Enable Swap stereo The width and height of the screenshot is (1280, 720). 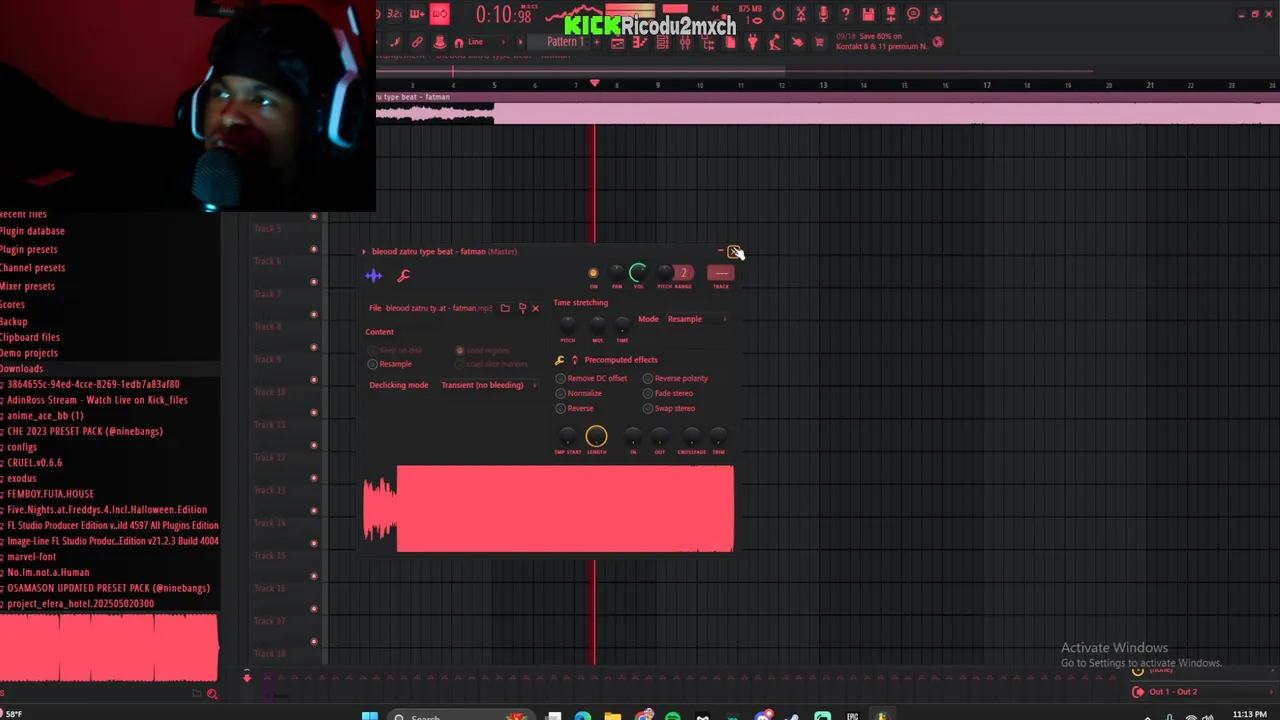[x=669, y=408]
